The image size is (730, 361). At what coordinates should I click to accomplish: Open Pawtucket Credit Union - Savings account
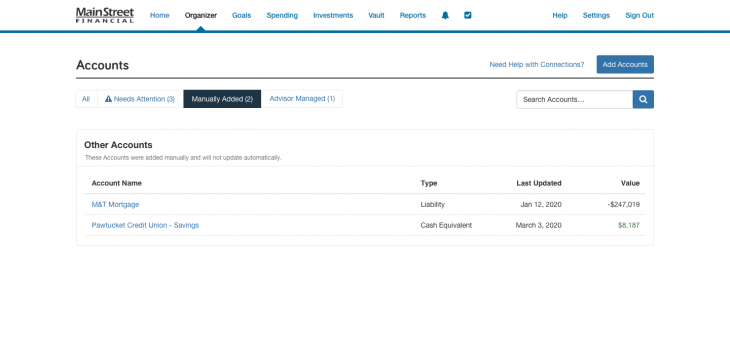145,225
